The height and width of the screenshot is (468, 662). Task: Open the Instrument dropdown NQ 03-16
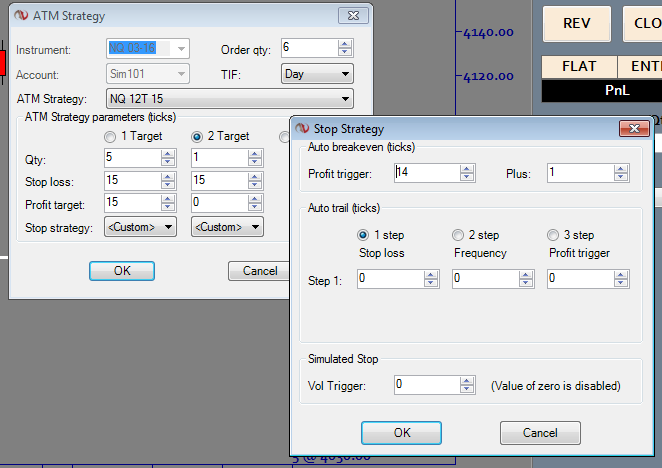pyautogui.click(x=148, y=49)
